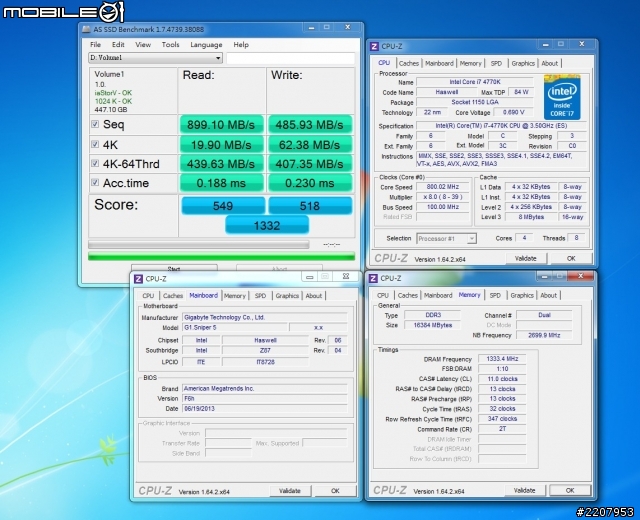Toggle the 4K-64Thrd benchmark checkbox
This screenshot has height=520, width=640.
pos(95,163)
